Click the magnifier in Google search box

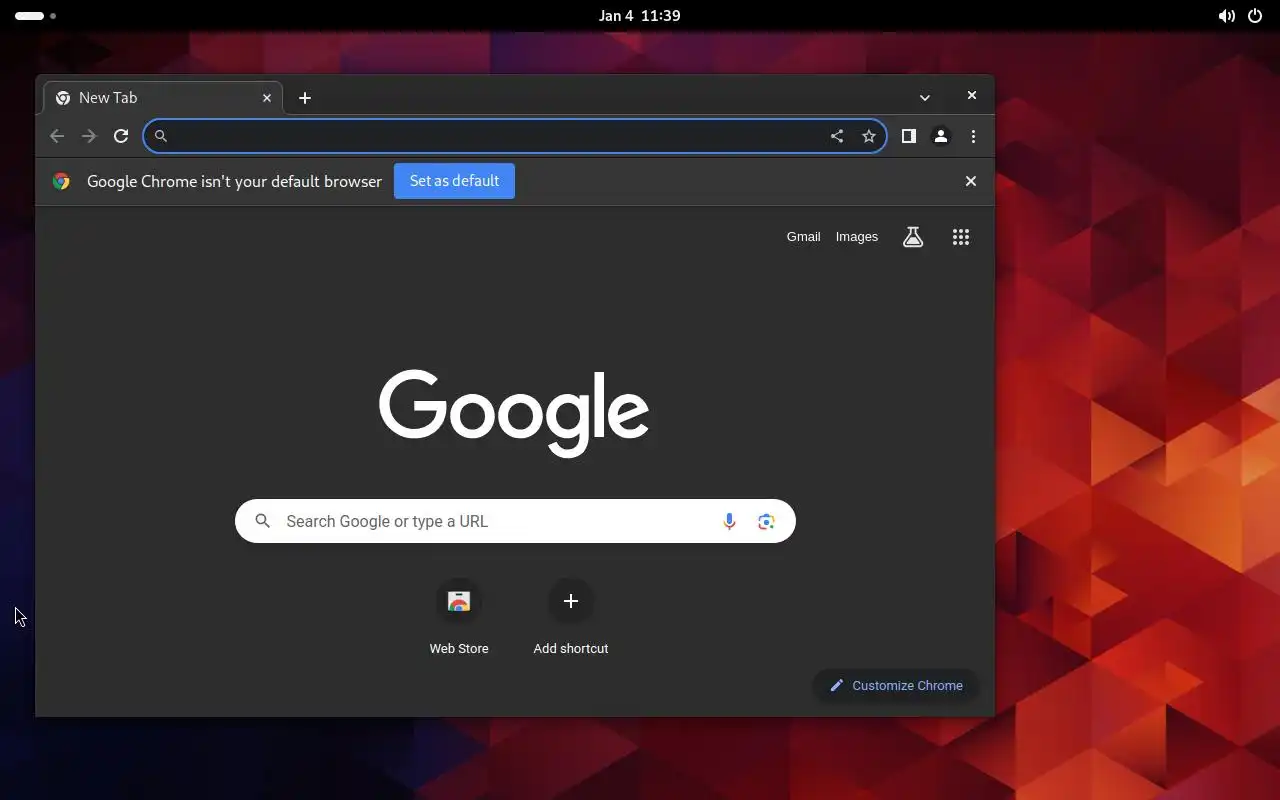pyautogui.click(x=263, y=521)
